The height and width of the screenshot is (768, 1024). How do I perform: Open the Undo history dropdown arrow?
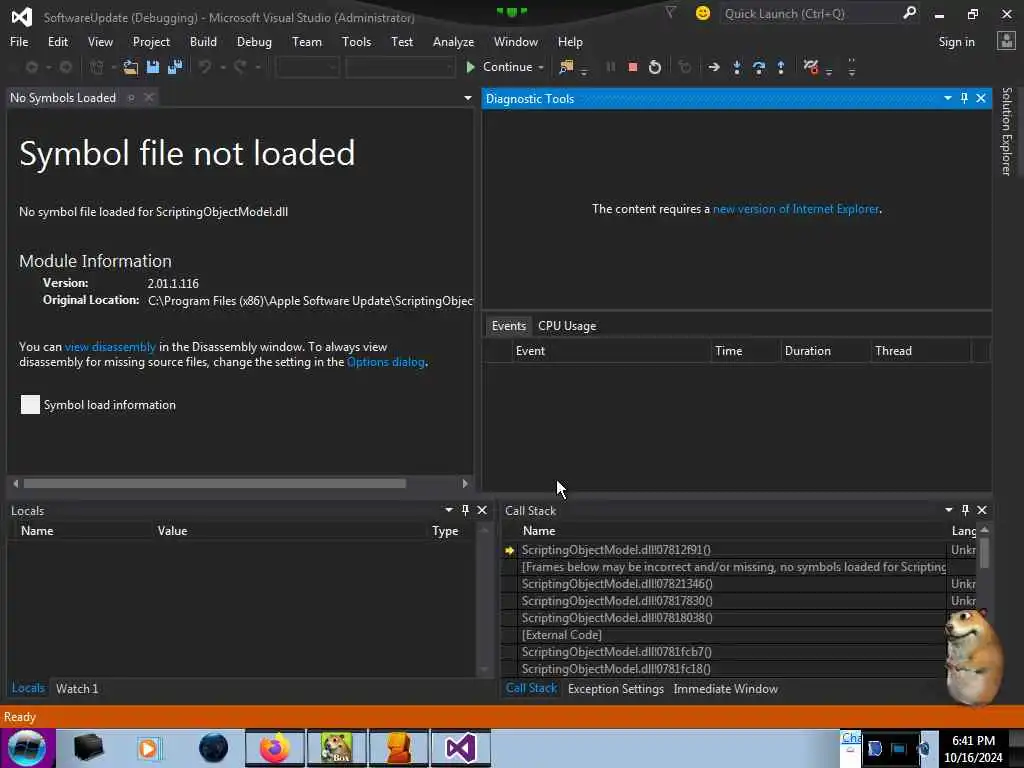point(223,67)
